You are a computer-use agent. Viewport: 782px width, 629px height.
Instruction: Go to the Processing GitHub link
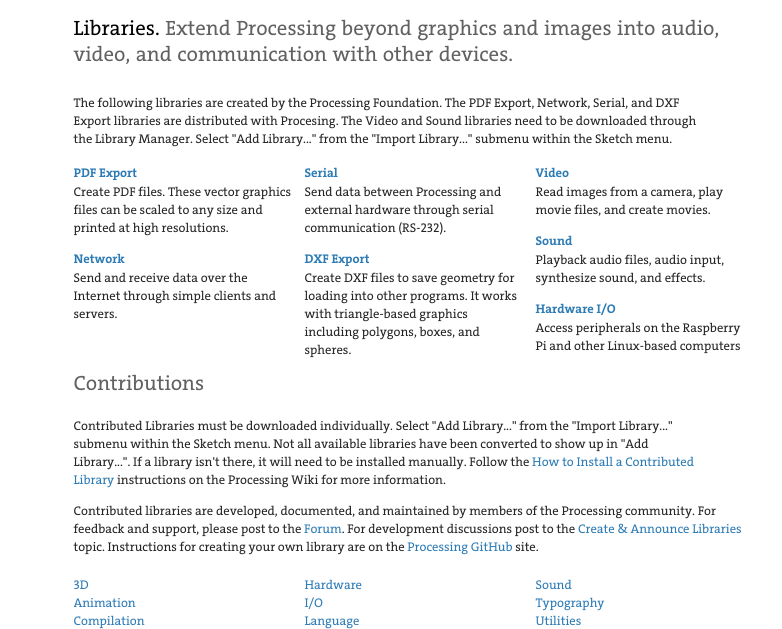[x=459, y=547]
